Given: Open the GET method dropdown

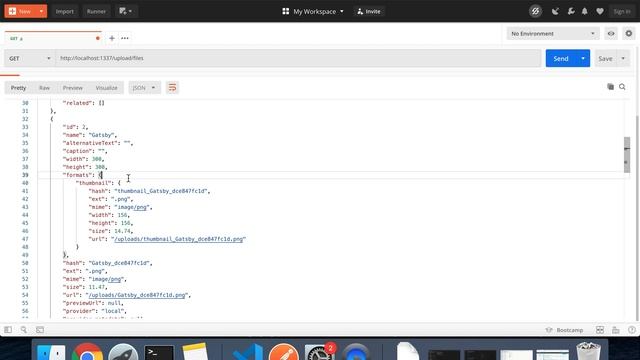Looking at the screenshot, I should coord(29,58).
